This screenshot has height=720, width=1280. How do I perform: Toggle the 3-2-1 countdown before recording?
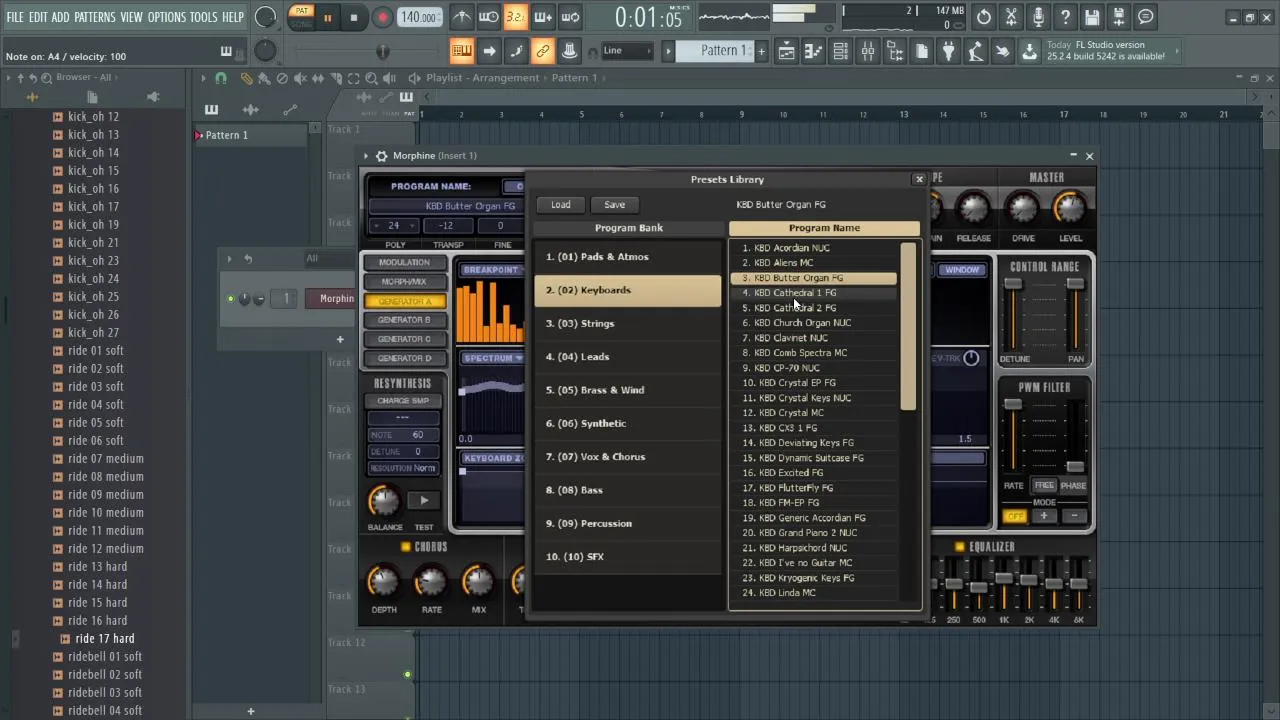click(516, 17)
